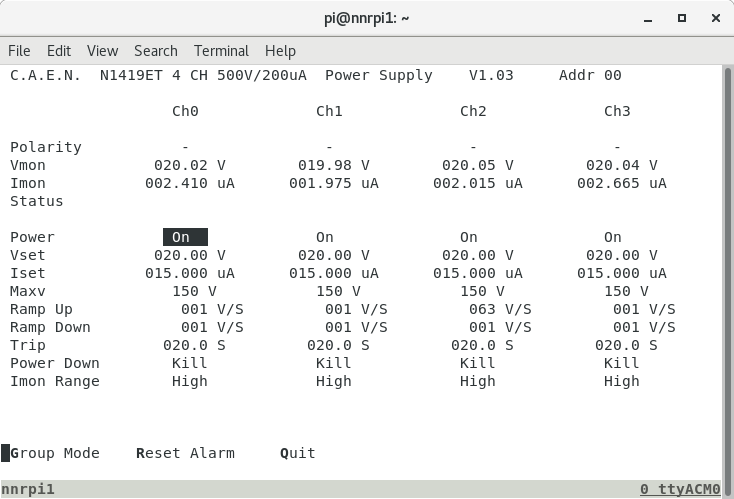
Task: Click the 0 ttyACM0 status bar entry
Action: pyautogui.click(x=680, y=489)
